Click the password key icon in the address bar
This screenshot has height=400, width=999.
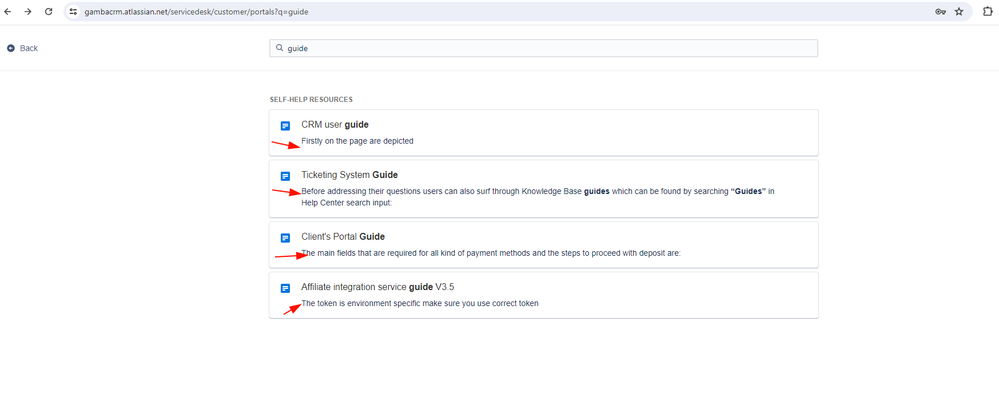940,11
